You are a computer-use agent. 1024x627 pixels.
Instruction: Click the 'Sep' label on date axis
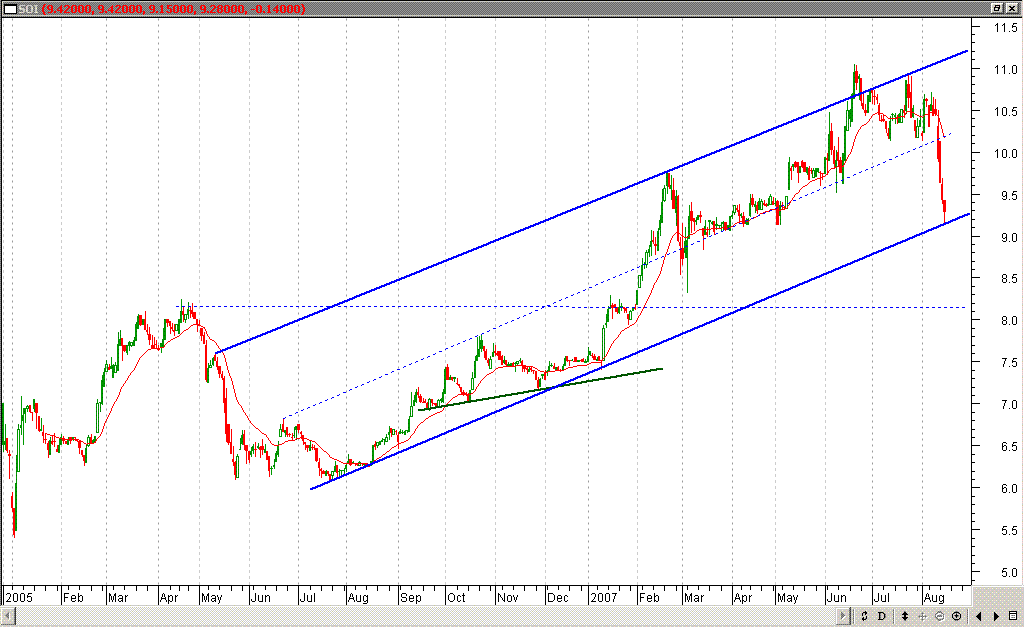point(411,598)
